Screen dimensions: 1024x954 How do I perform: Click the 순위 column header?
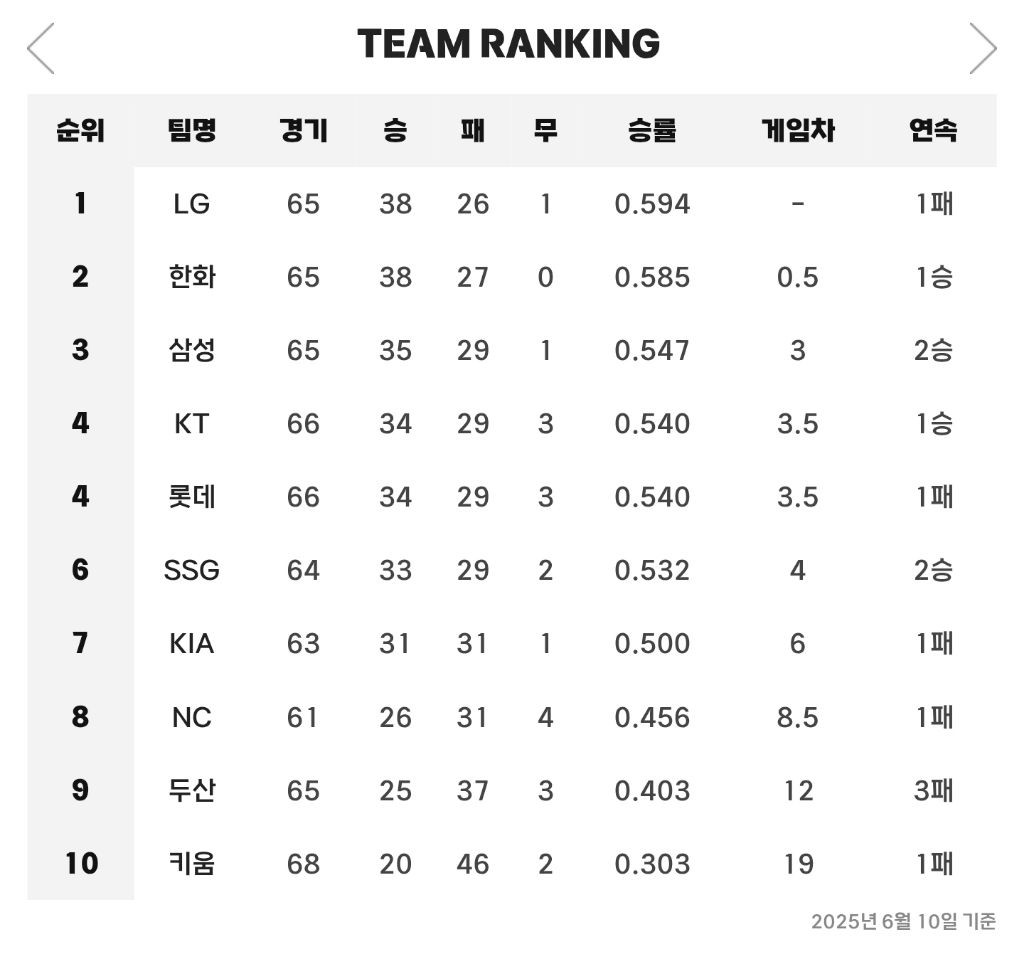coord(80,130)
